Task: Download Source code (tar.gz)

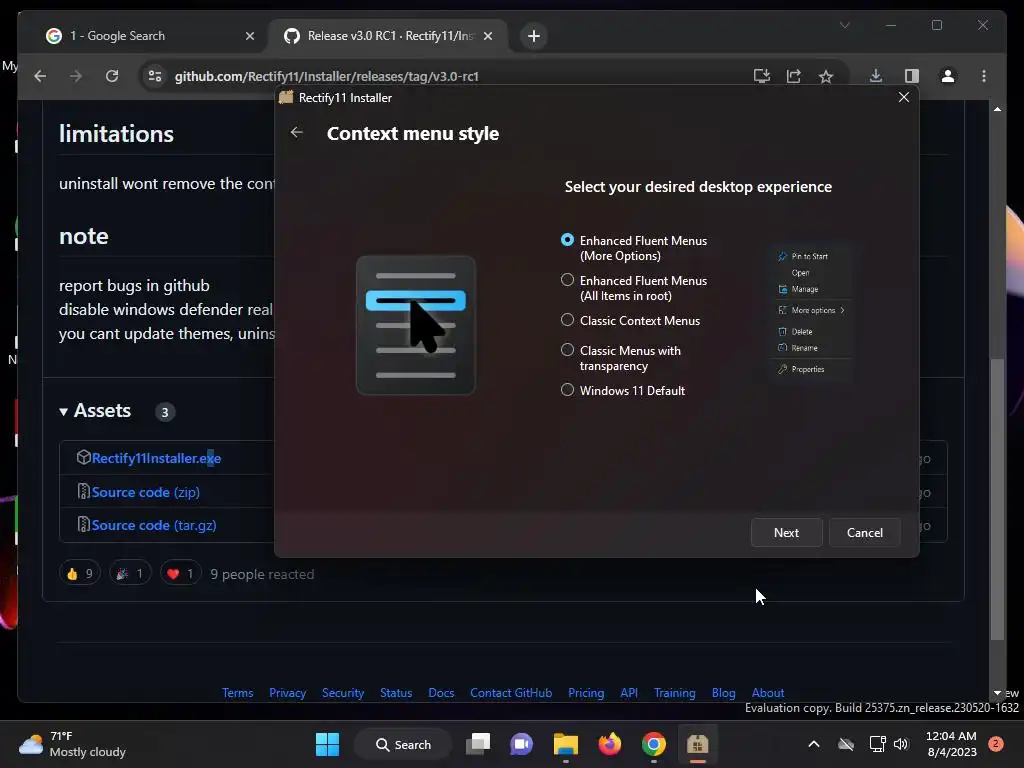Action: tap(154, 525)
